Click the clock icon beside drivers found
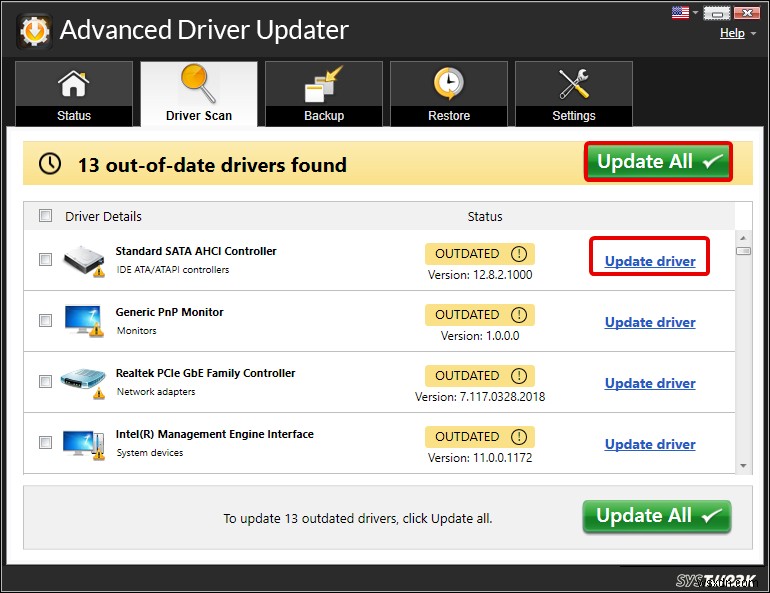Image resolution: width=770 pixels, height=593 pixels. coord(50,163)
